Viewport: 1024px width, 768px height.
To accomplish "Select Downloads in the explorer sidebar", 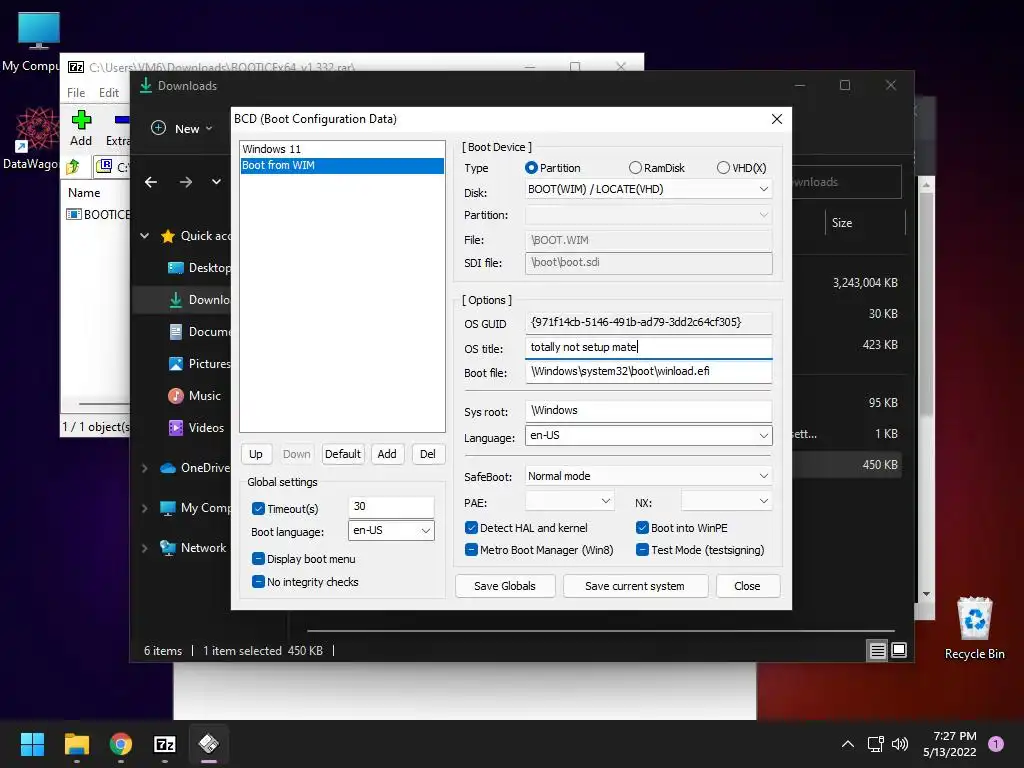I will coord(199,300).
